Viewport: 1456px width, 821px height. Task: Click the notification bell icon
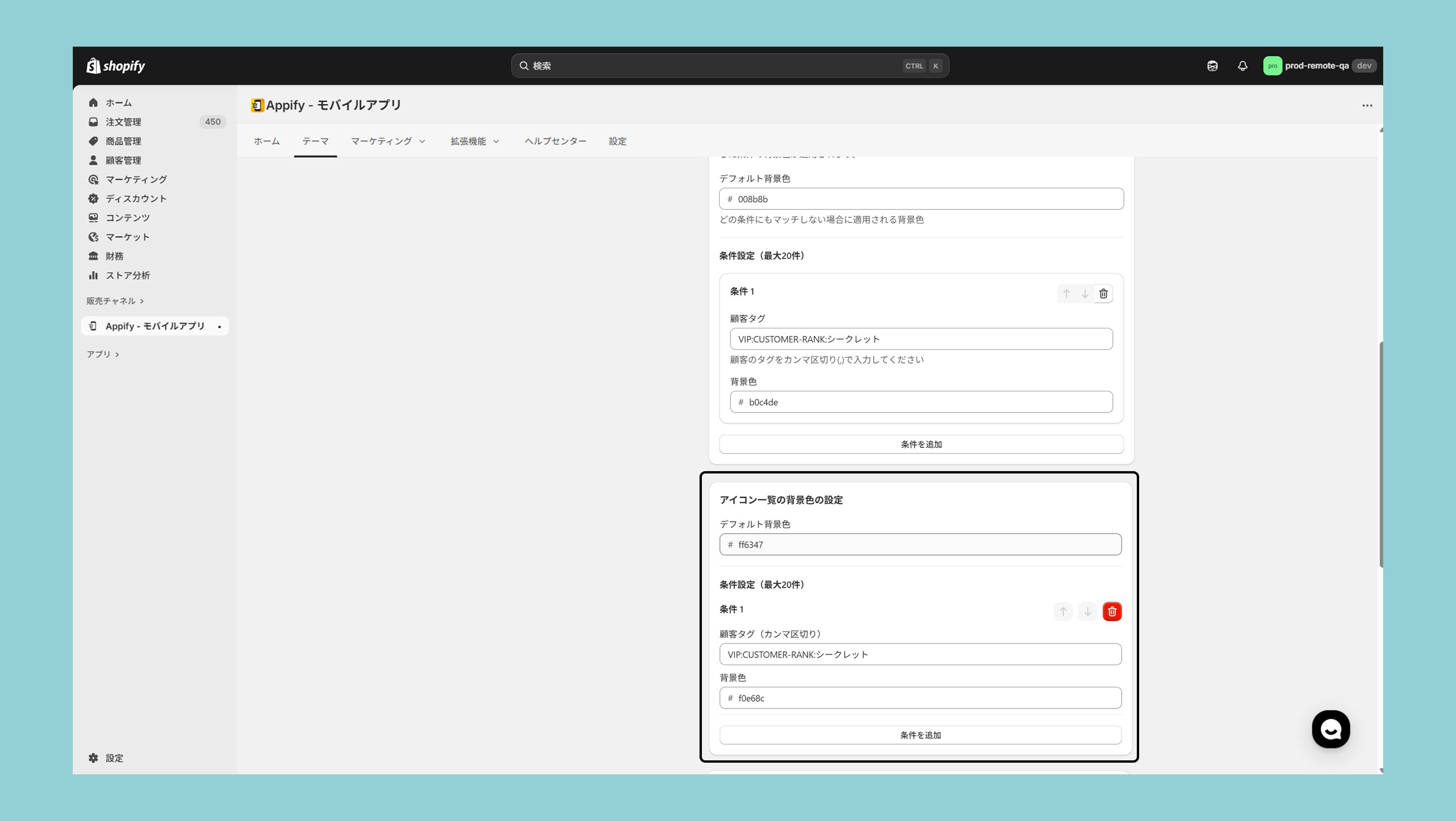coord(1242,66)
